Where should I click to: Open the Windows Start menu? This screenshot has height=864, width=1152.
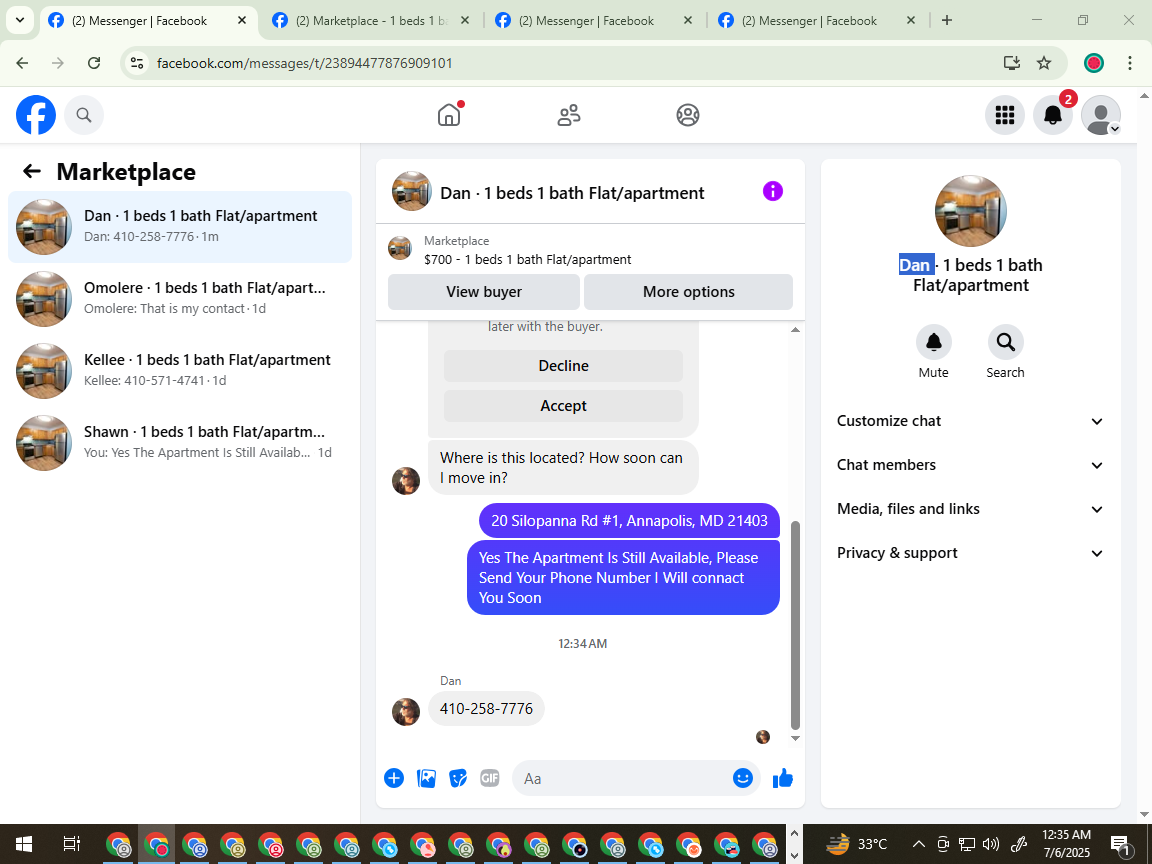click(24, 844)
